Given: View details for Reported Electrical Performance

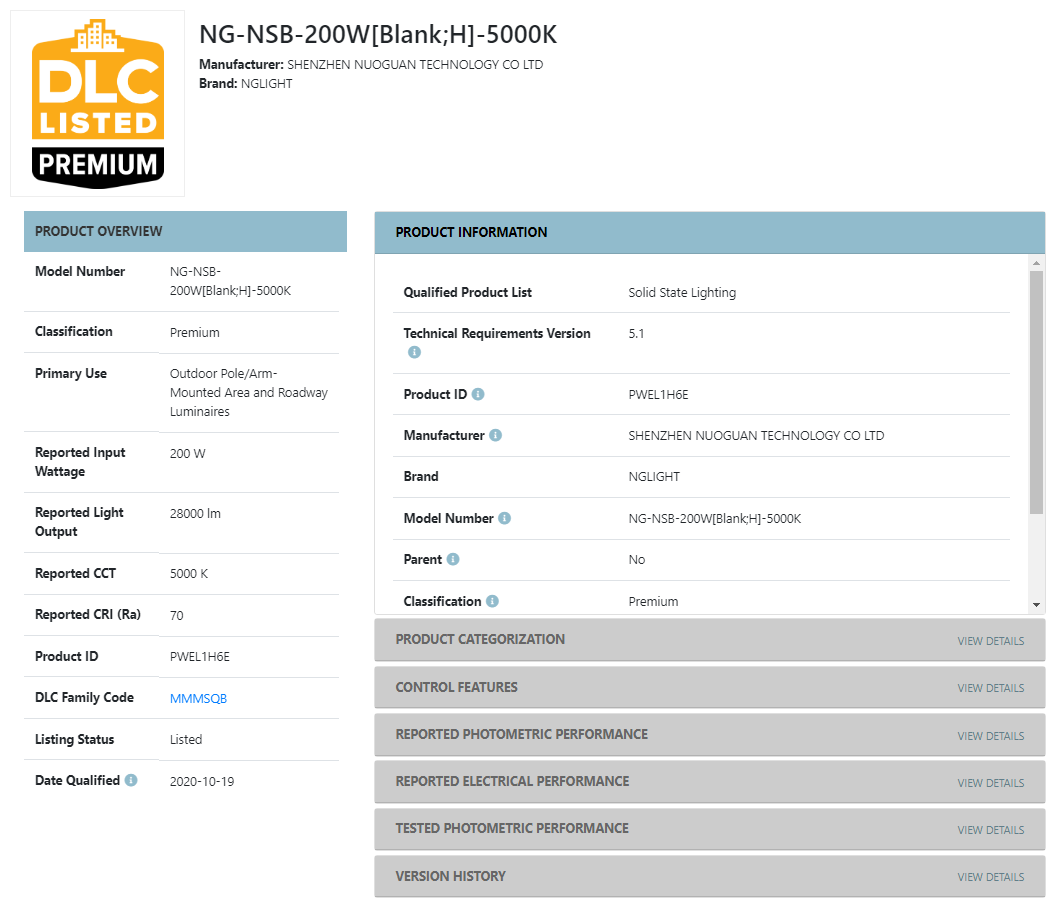Looking at the screenshot, I should tap(990, 783).
